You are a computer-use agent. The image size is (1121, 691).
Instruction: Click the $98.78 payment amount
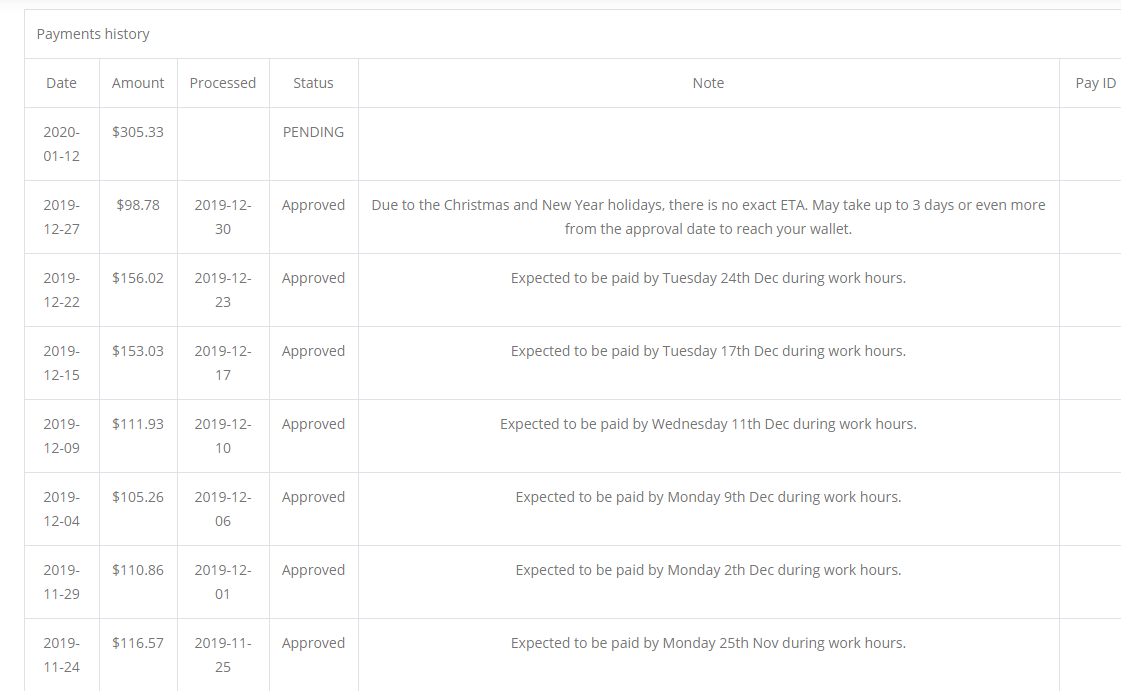coord(138,205)
